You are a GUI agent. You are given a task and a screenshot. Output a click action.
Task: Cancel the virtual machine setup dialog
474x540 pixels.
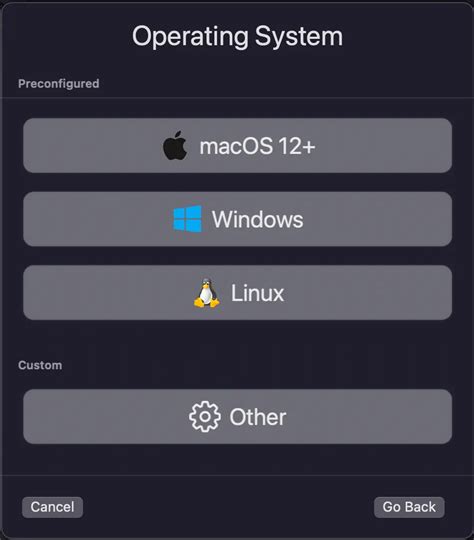pos(52,507)
